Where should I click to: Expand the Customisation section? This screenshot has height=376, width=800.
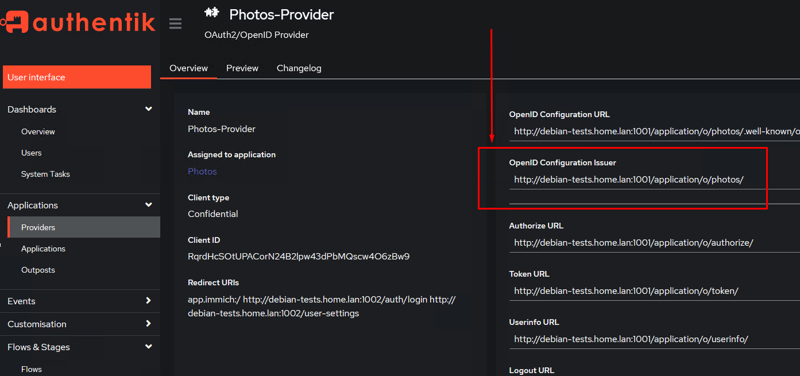[80, 324]
